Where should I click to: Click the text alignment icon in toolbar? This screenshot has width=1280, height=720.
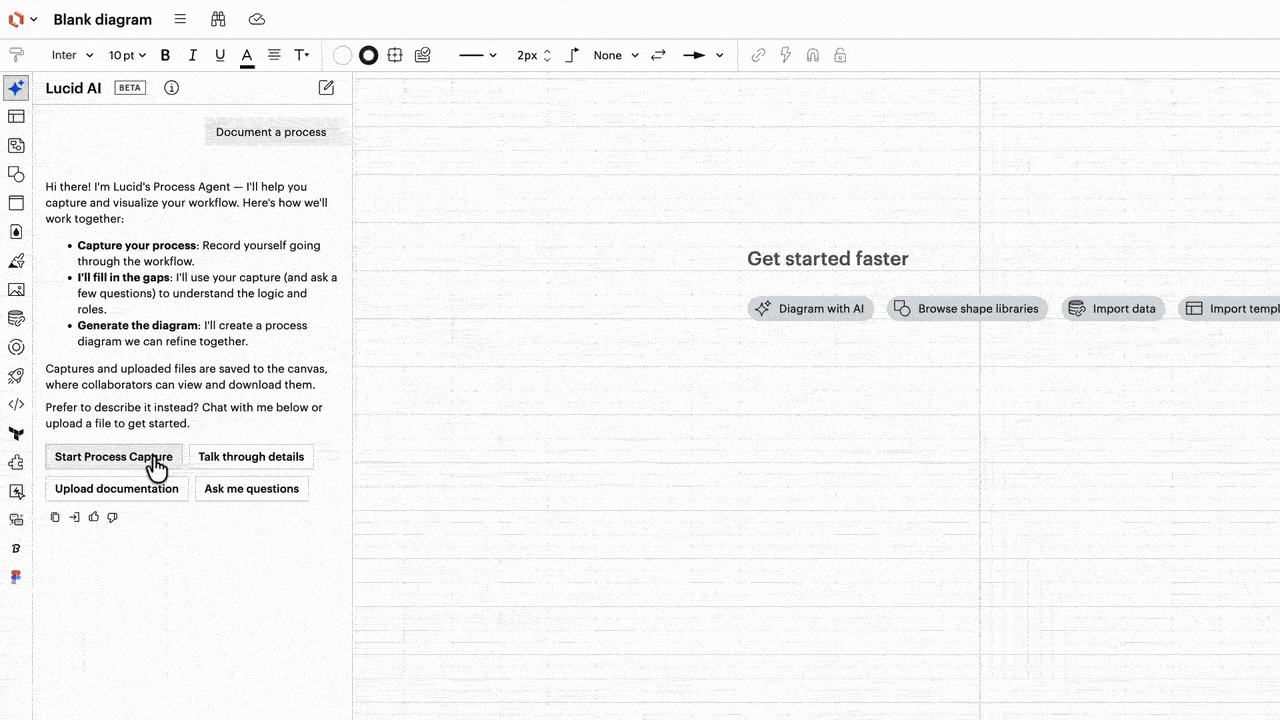click(x=274, y=56)
